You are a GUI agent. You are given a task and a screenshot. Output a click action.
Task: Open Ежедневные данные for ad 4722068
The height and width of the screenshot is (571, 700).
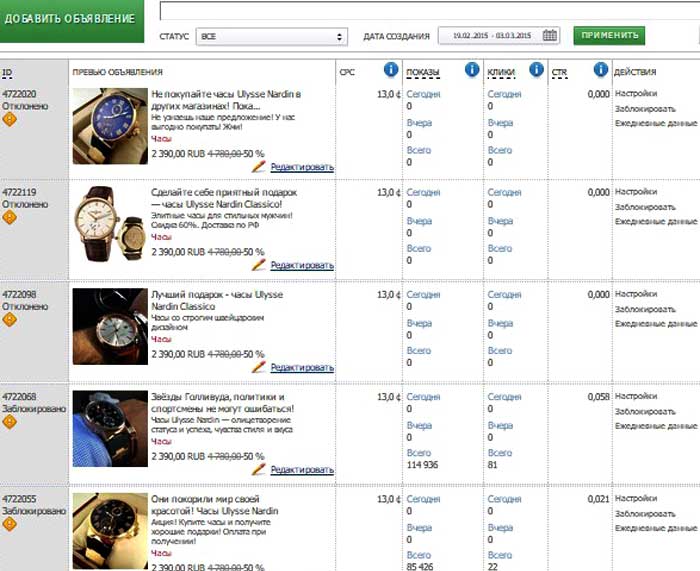click(x=656, y=426)
